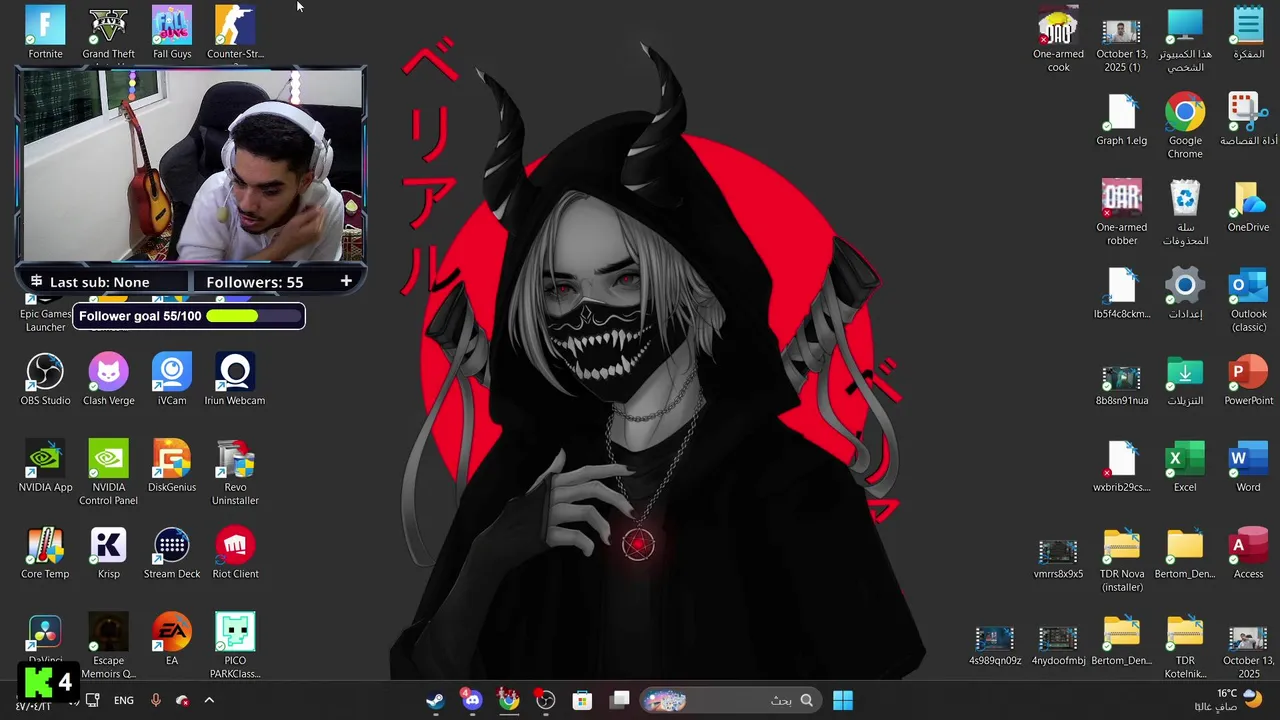Viewport: 1280px width, 720px height.
Task: Switch to OBS Studio in taskbar
Action: (546, 700)
